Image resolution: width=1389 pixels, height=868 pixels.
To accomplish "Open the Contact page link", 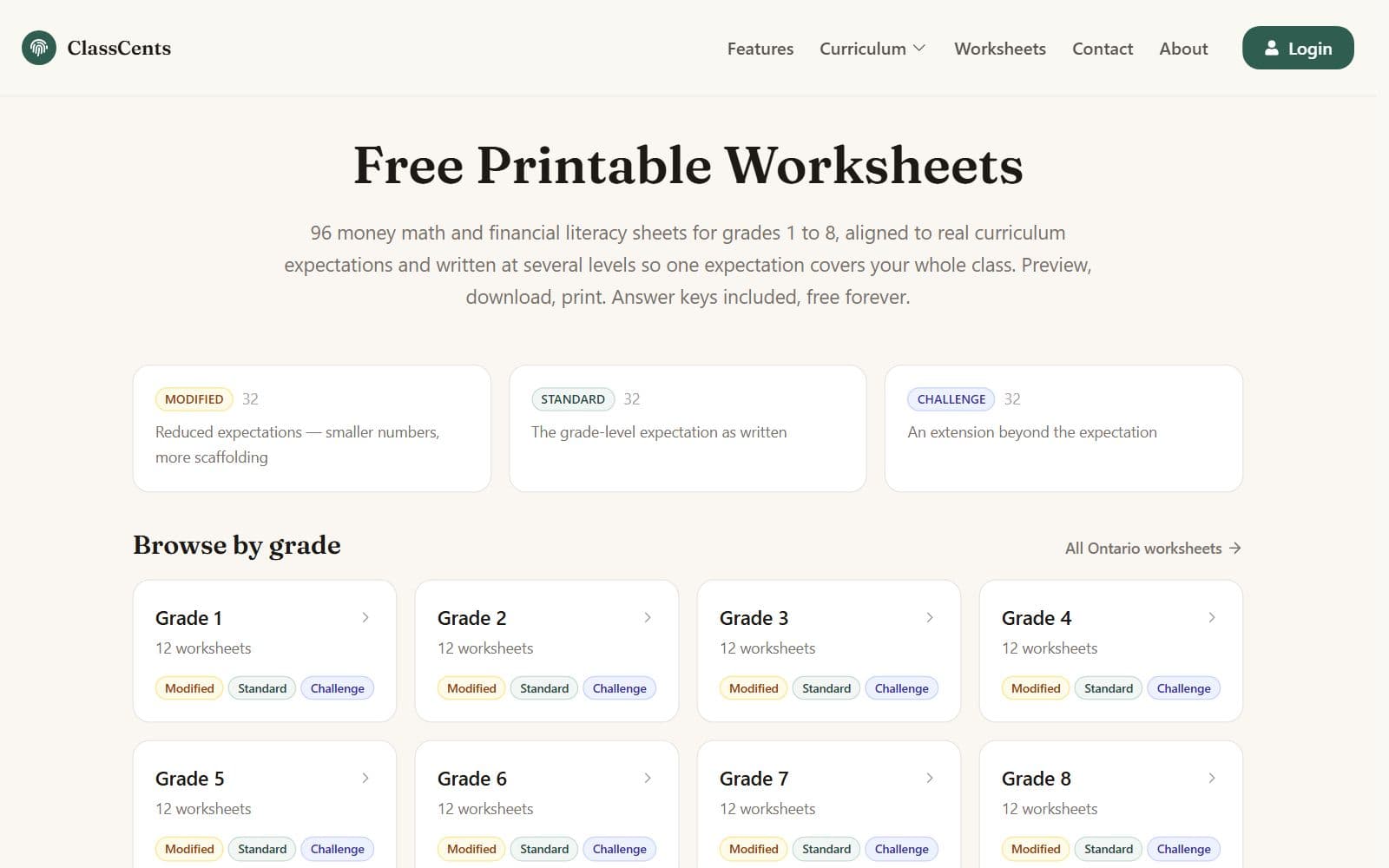I will pyautogui.click(x=1103, y=49).
